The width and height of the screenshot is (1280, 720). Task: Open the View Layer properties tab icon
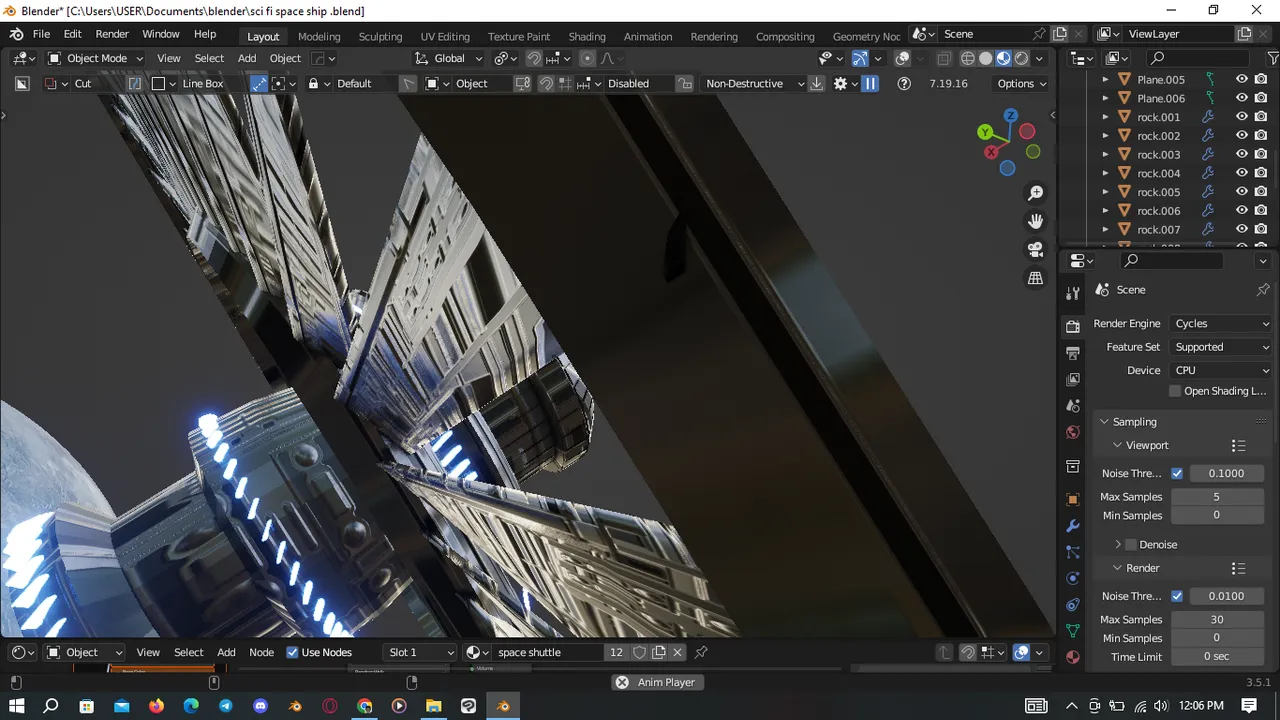click(x=1073, y=380)
